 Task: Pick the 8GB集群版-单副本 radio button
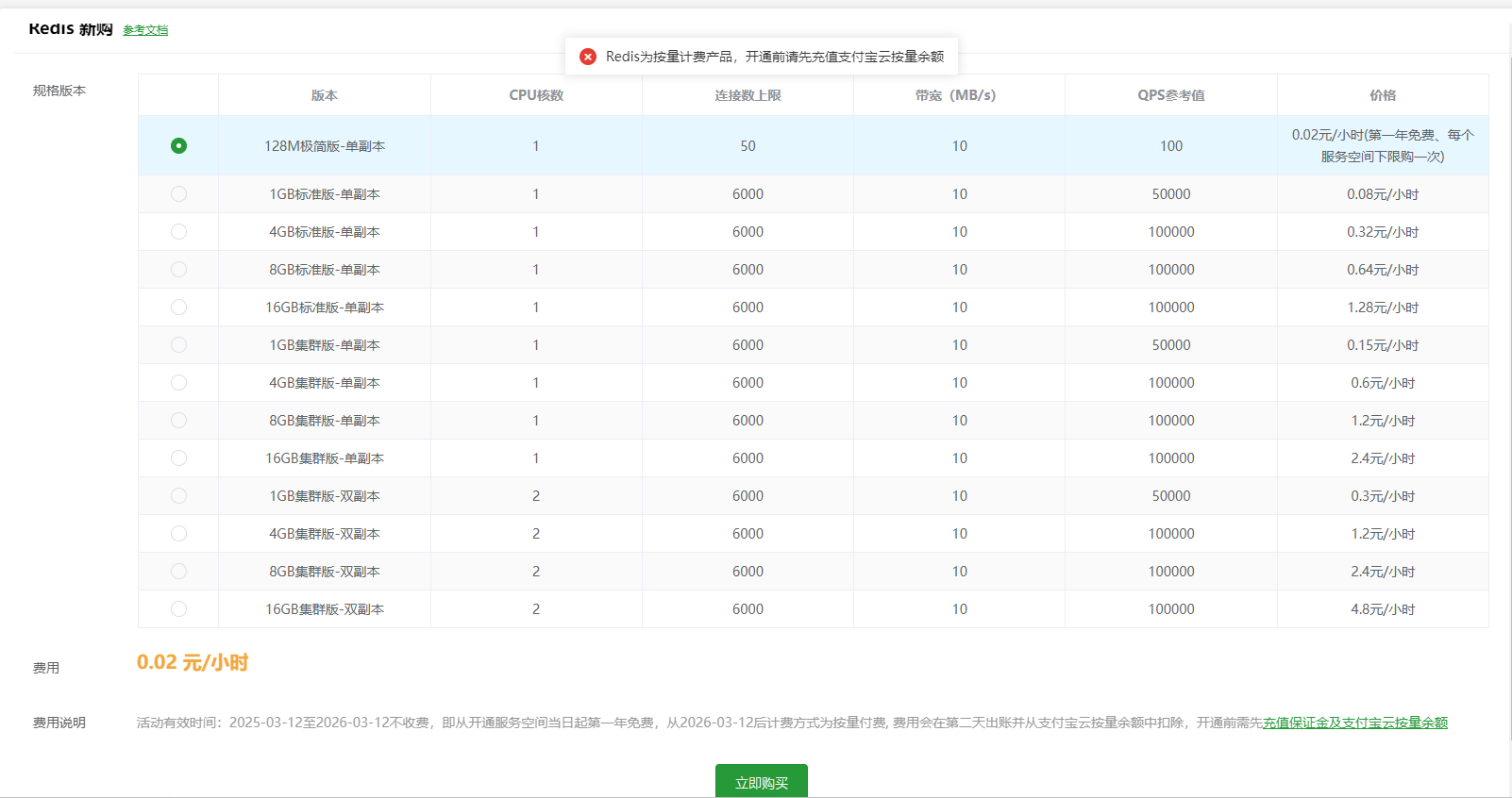pos(178,420)
